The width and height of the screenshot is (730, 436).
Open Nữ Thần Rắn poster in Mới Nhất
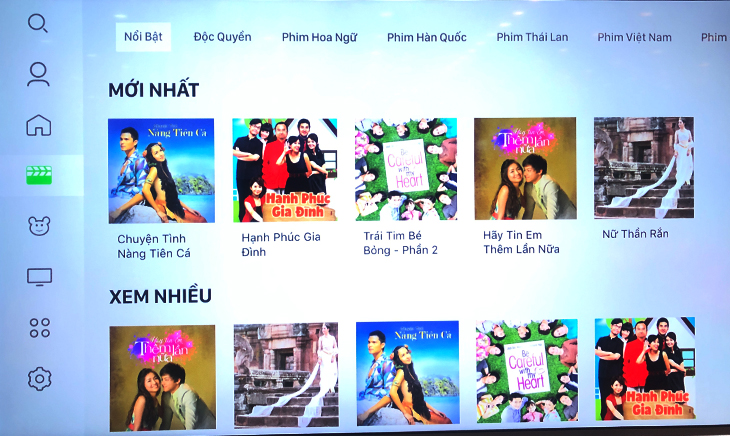644,168
